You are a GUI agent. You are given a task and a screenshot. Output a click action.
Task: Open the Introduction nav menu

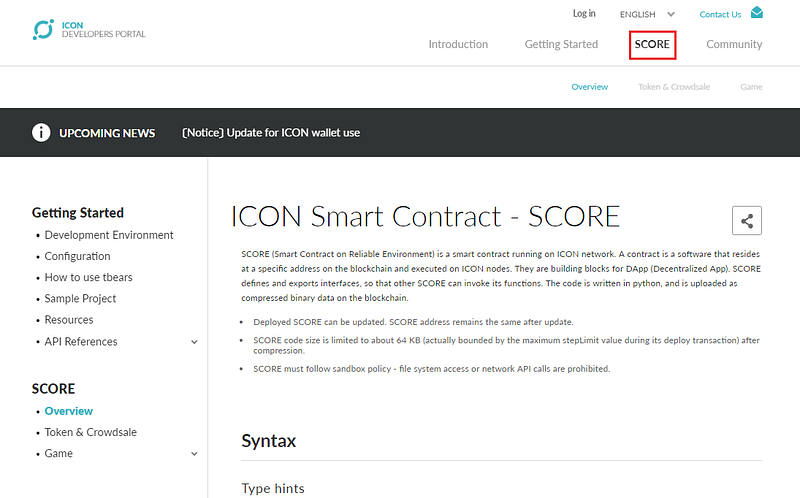[458, 44]
